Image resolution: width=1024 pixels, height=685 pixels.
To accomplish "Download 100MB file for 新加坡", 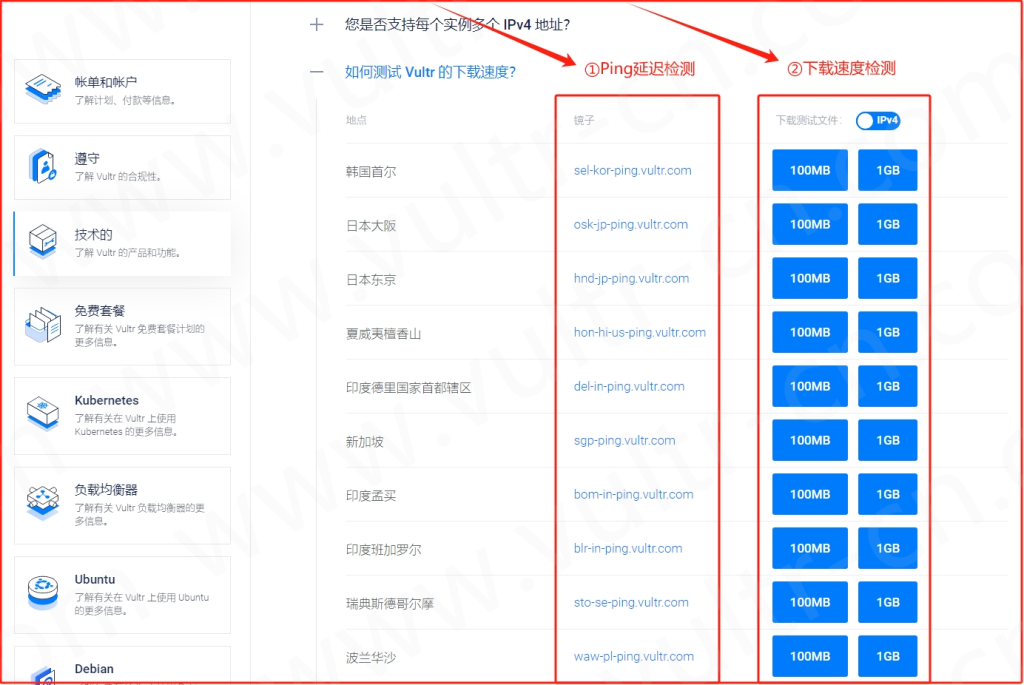I will (810, 441).
